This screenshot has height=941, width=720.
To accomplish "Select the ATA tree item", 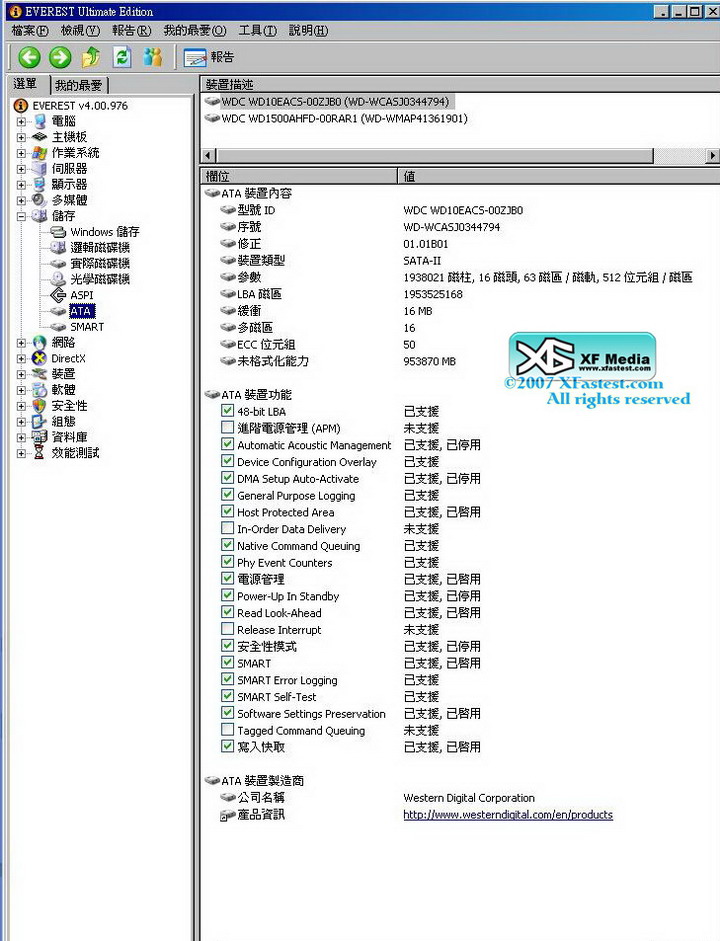I will 82,311.
